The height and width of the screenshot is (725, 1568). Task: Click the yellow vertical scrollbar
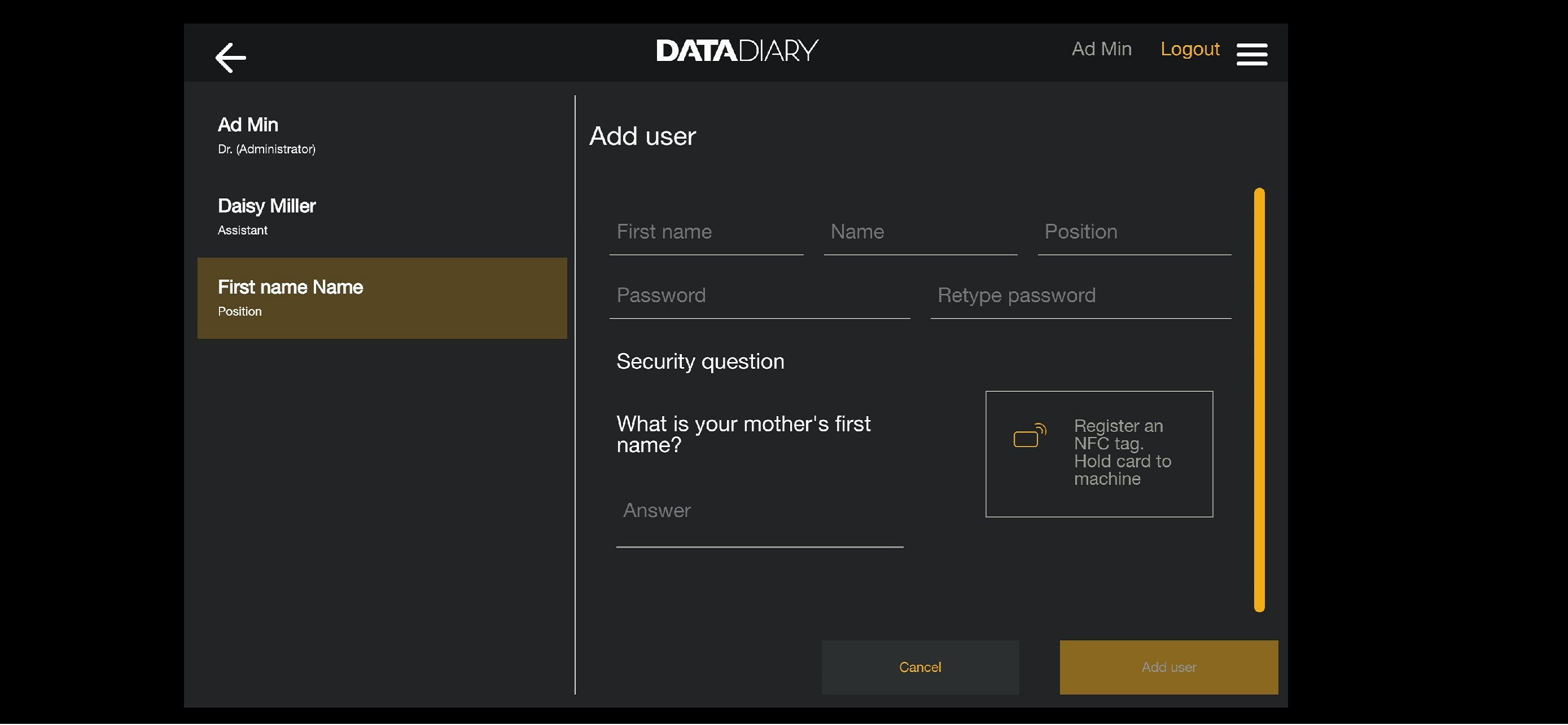[x=1259, y=400]
